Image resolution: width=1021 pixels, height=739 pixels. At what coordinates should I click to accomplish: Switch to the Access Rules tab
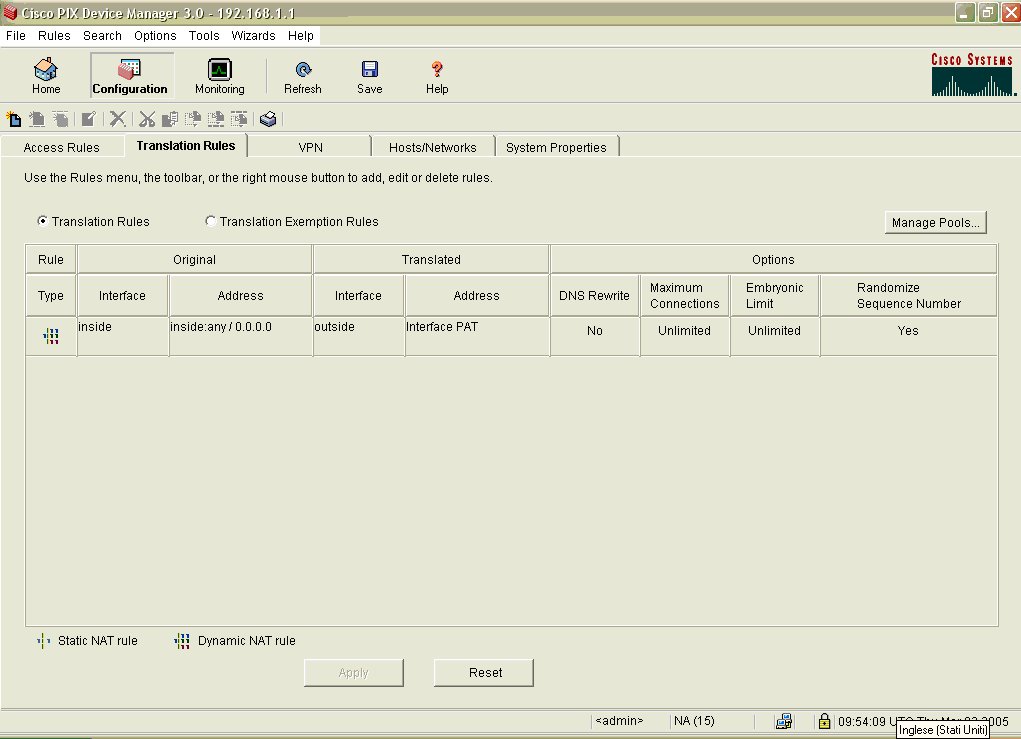62,147
